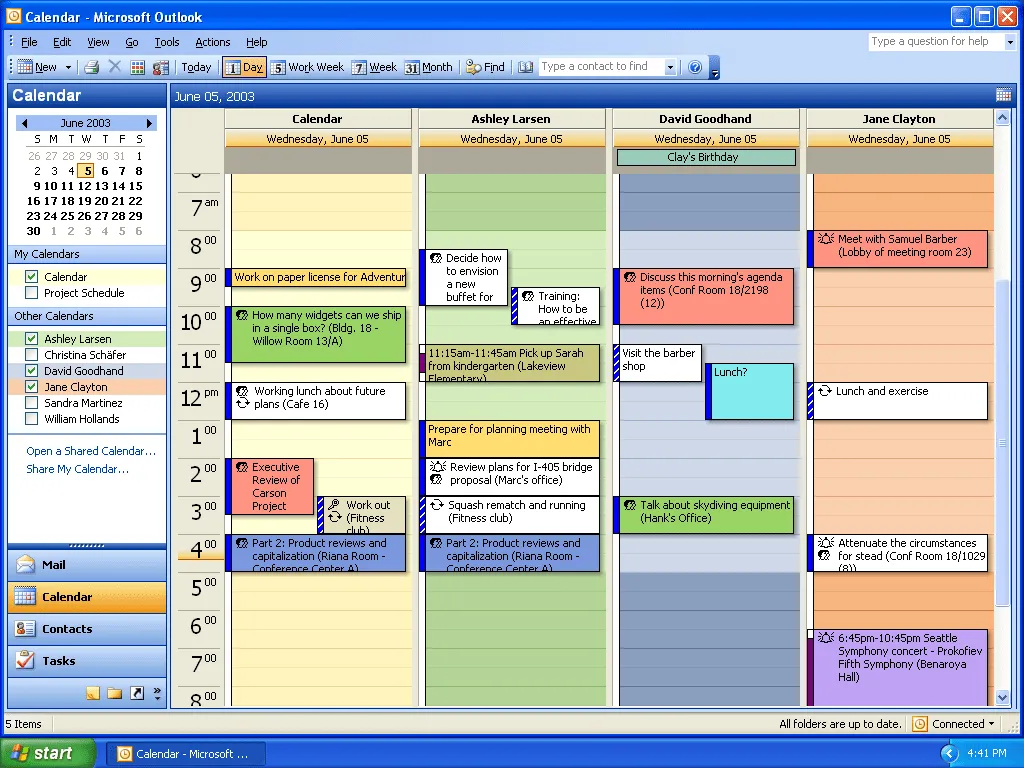Show next month in date navigator
Screen dimensions: 1024x768
pyautogui.click(x=149, y=123)
